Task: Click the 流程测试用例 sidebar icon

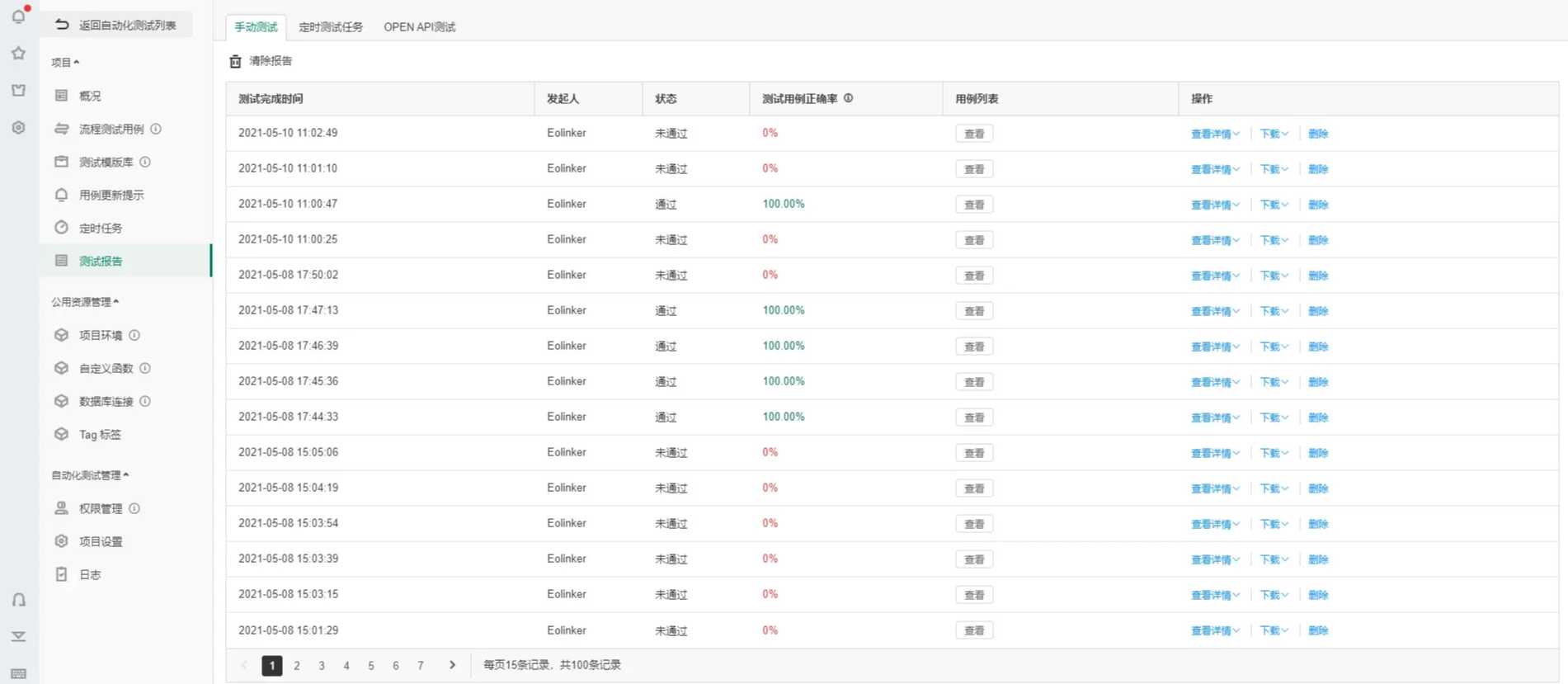Action: (61, 129)
